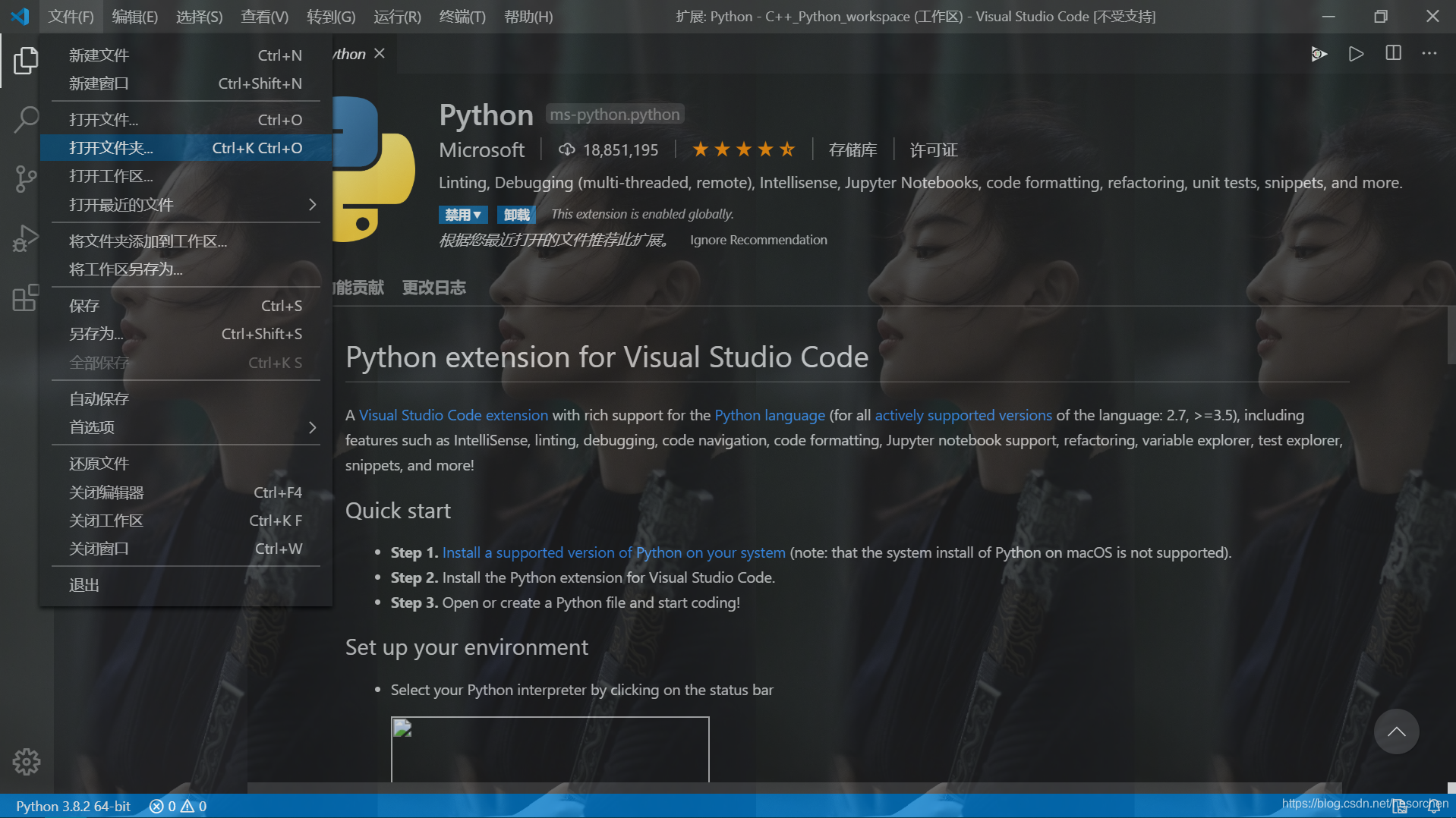Open the 许可证 license link
The height and width of the screenshot is (818, 1456).
click(x=934, y=150)
